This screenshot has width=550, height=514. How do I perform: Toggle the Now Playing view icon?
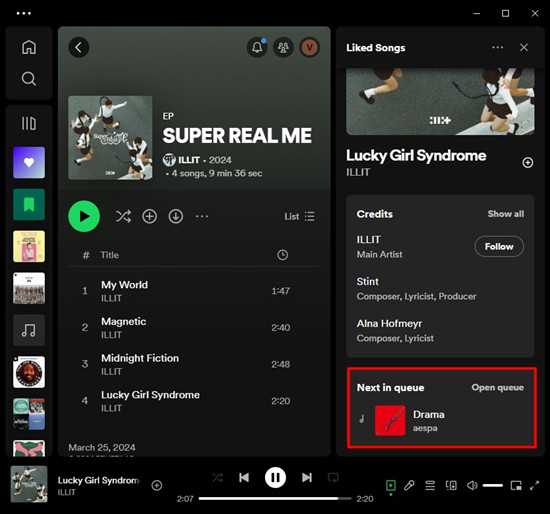pos(390,485)
